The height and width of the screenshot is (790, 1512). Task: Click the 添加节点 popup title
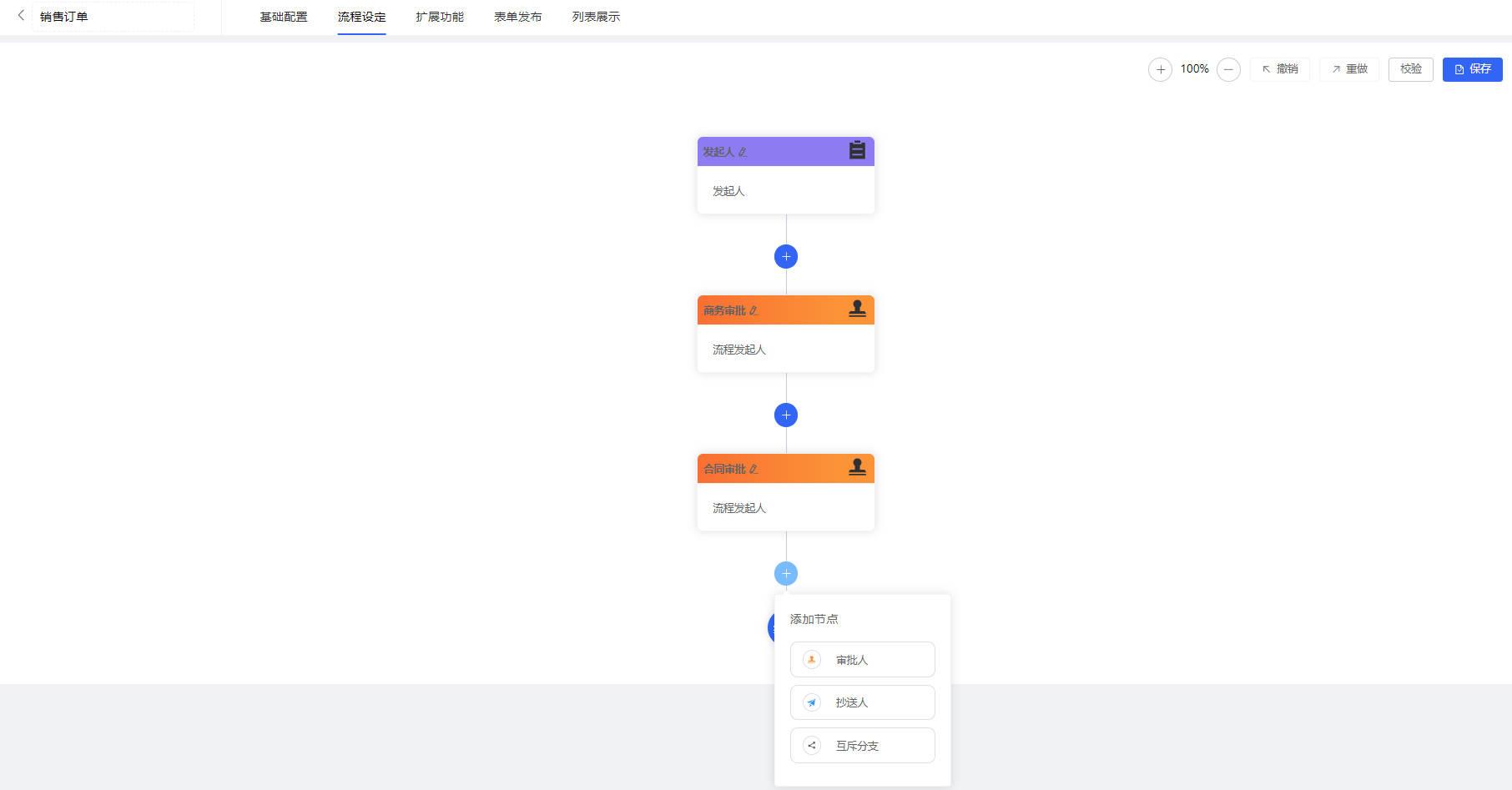pos(814,619)
